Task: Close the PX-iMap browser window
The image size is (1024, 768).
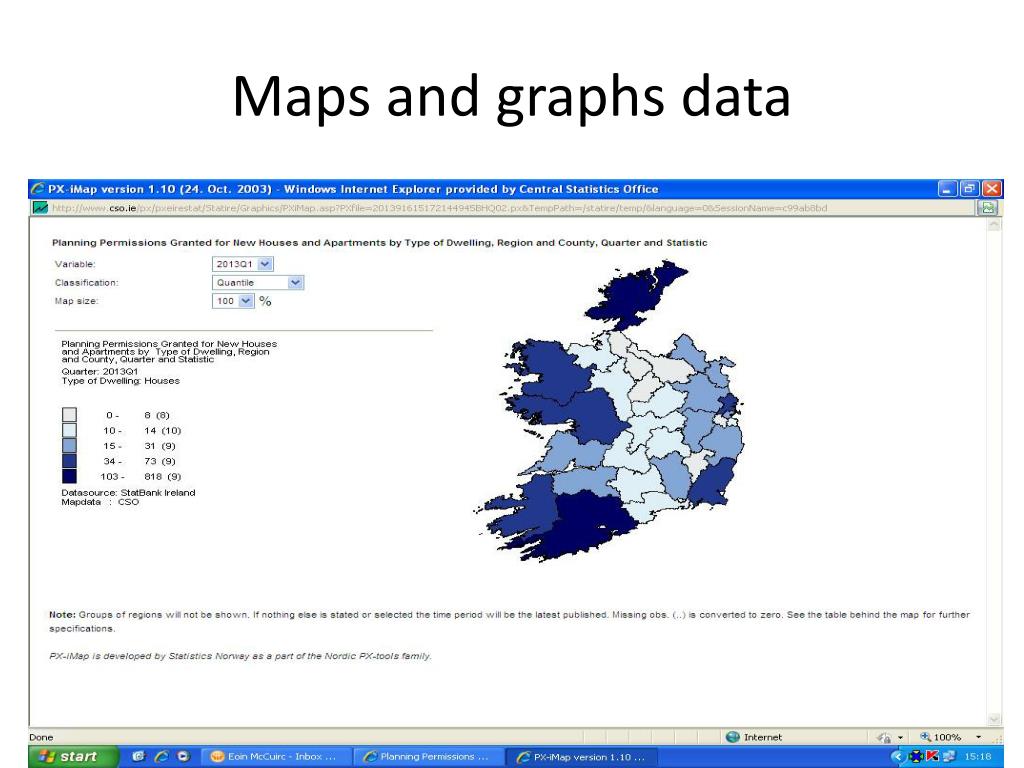Action: pyautogui.click(x=991, y=189)
